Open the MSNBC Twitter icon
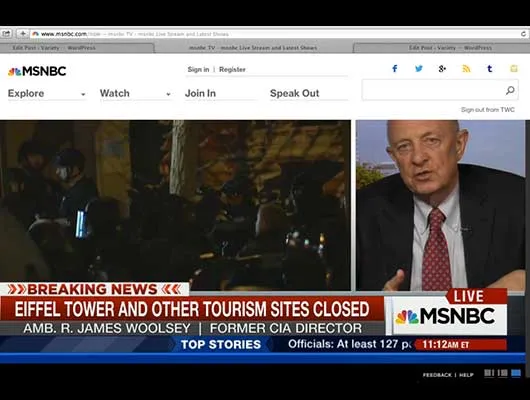The height and width of the screenshot is (400, 530). pos(419,69)
